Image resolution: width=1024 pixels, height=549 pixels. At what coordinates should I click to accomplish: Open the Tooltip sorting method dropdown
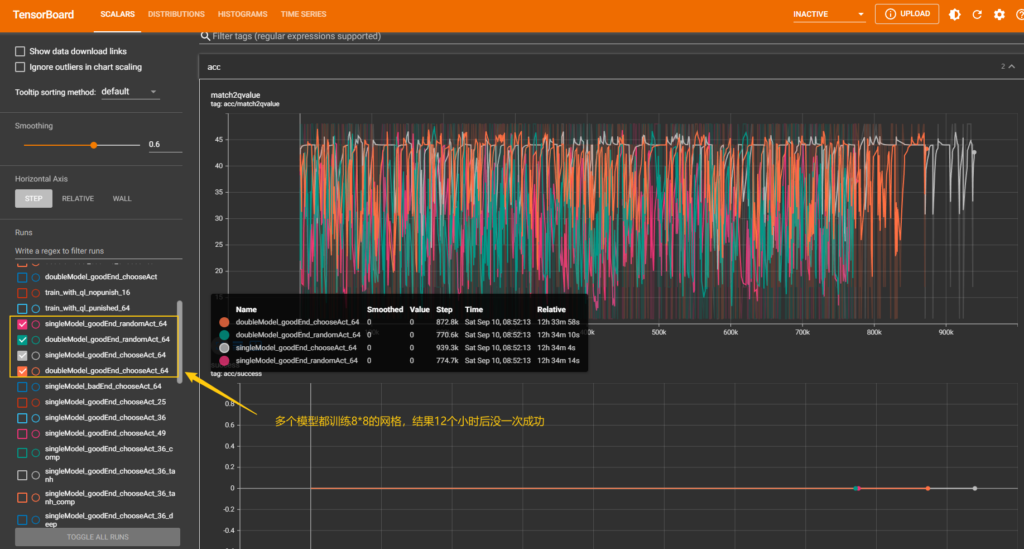pyautogui.click(x=129, y=92)
